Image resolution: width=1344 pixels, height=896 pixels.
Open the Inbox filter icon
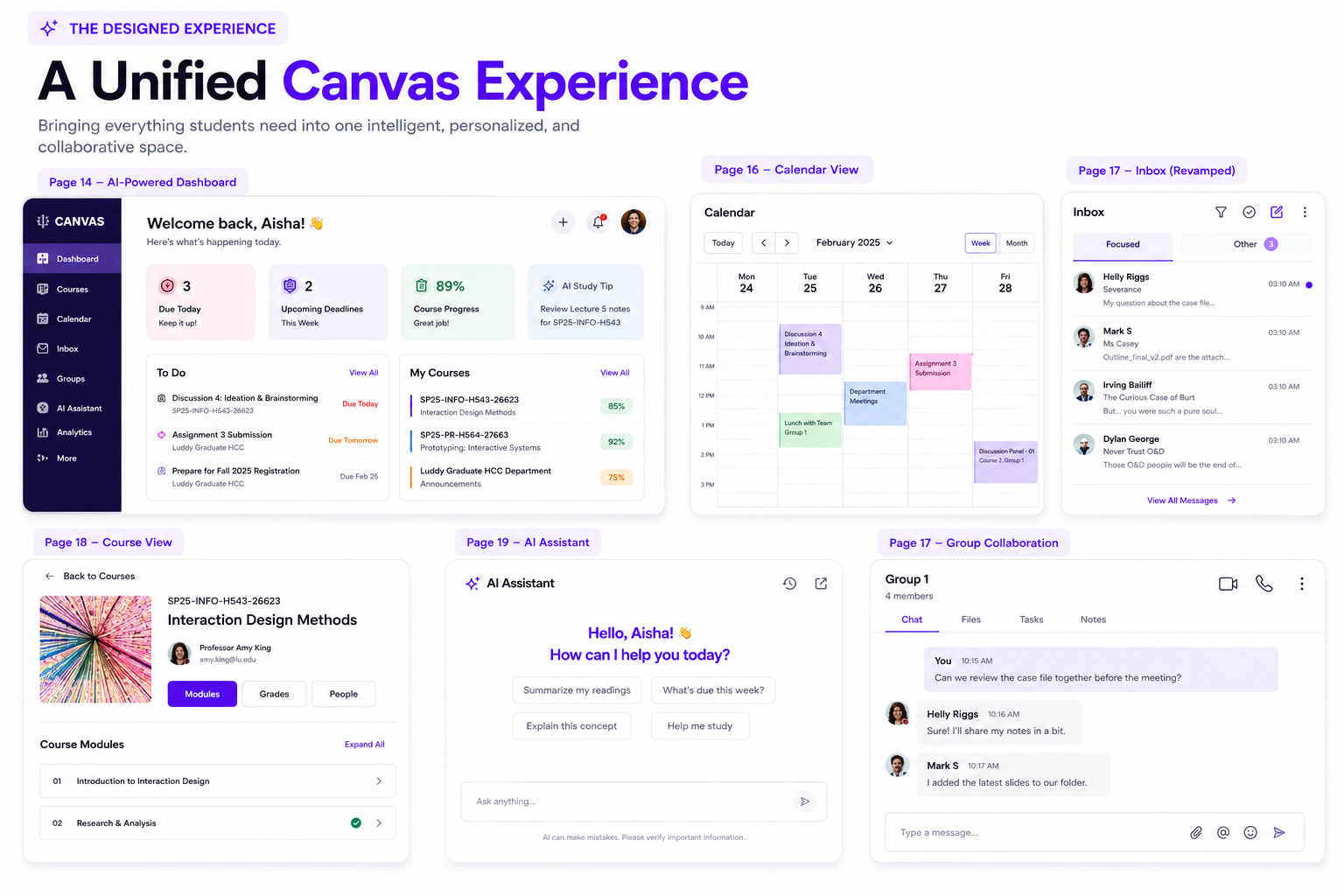pyautogui.click(x=1221, y=212)
